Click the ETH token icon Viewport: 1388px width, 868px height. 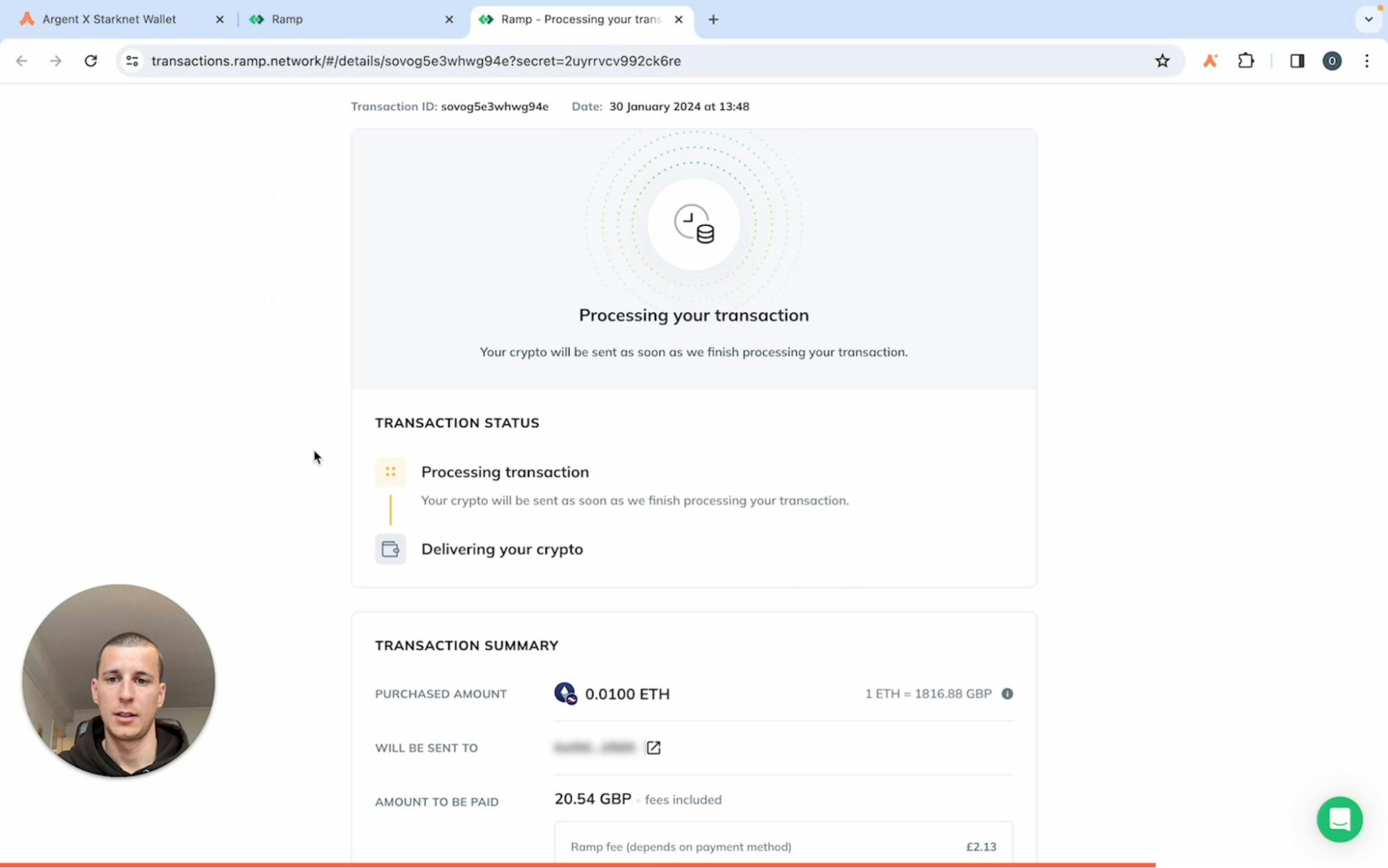(x=565, y=693)
